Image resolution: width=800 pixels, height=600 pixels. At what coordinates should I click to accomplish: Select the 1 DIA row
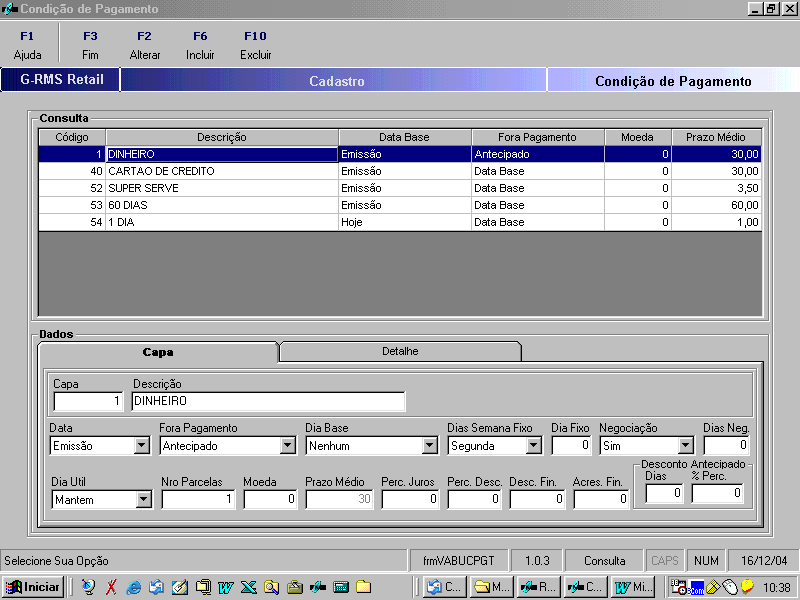click(x=400, y=222)
